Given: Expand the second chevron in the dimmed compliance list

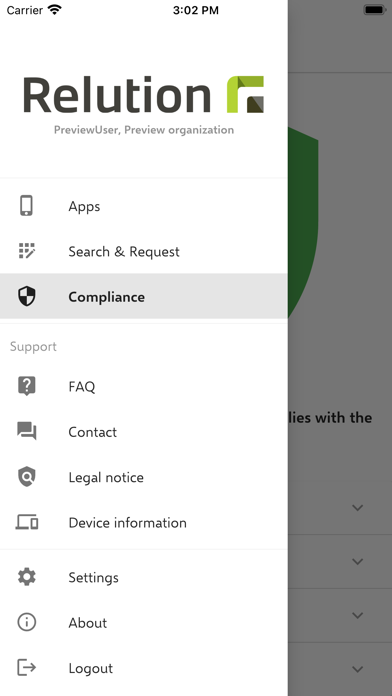Looking at the screenshot, I should click(357, 562).
